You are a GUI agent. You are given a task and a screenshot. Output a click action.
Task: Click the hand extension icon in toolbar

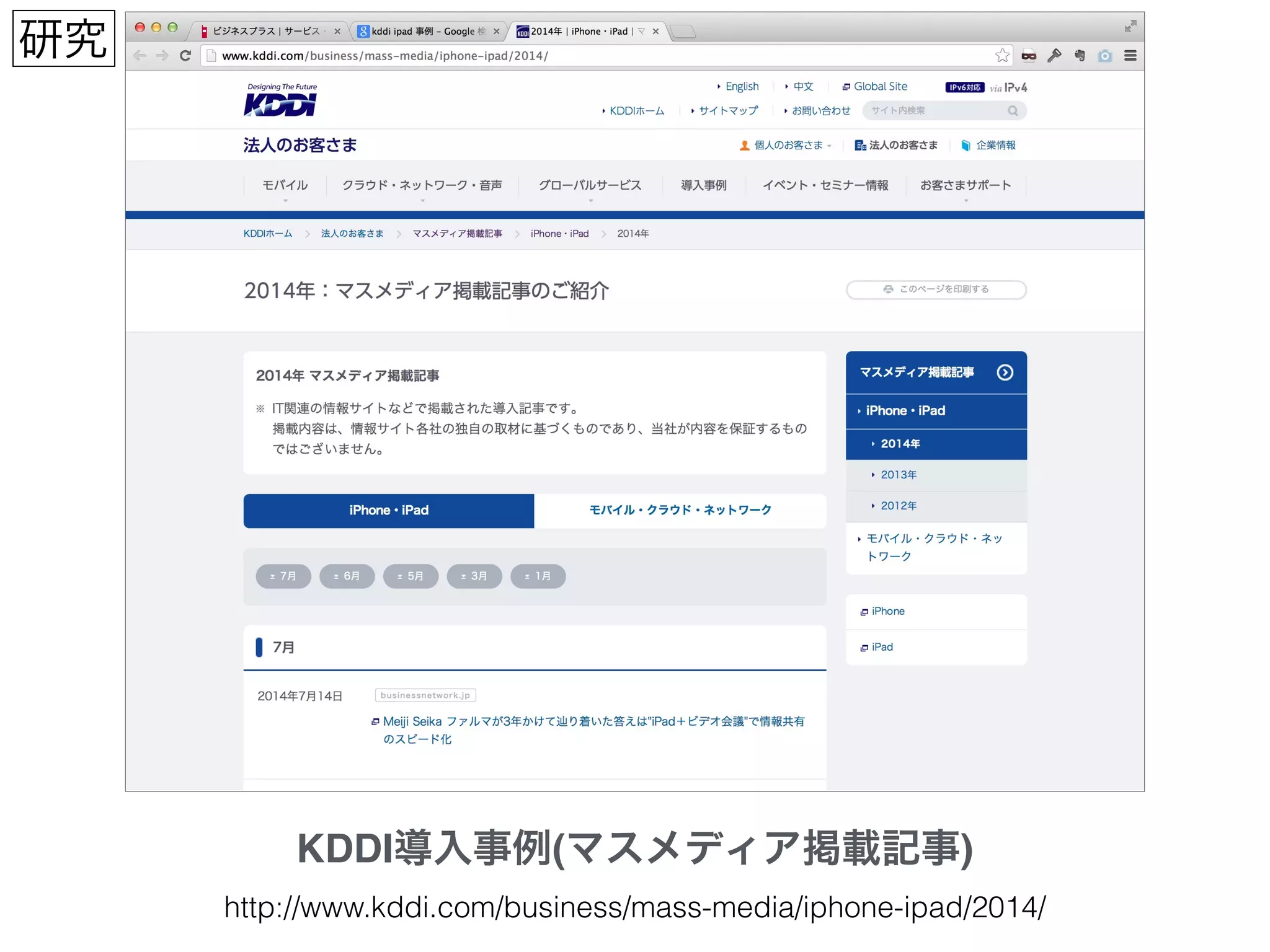(x=1080, y=56)
